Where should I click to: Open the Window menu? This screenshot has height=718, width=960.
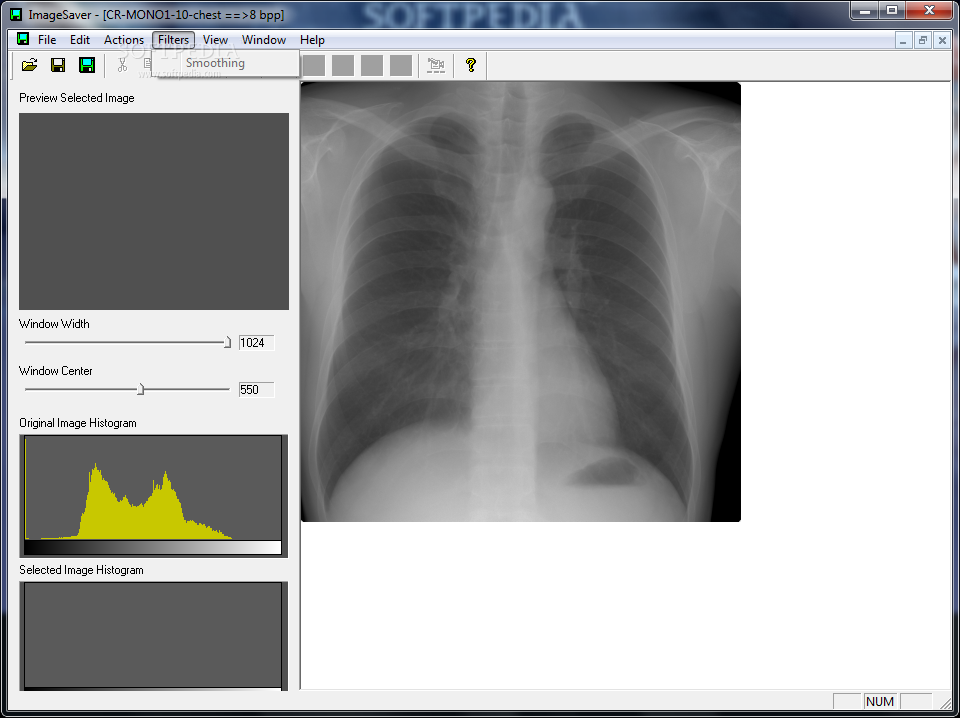[264, 40]
